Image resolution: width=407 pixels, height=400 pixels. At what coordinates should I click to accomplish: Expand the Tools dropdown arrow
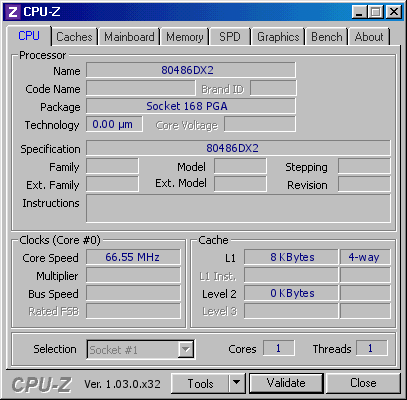[x=237, y=383]
